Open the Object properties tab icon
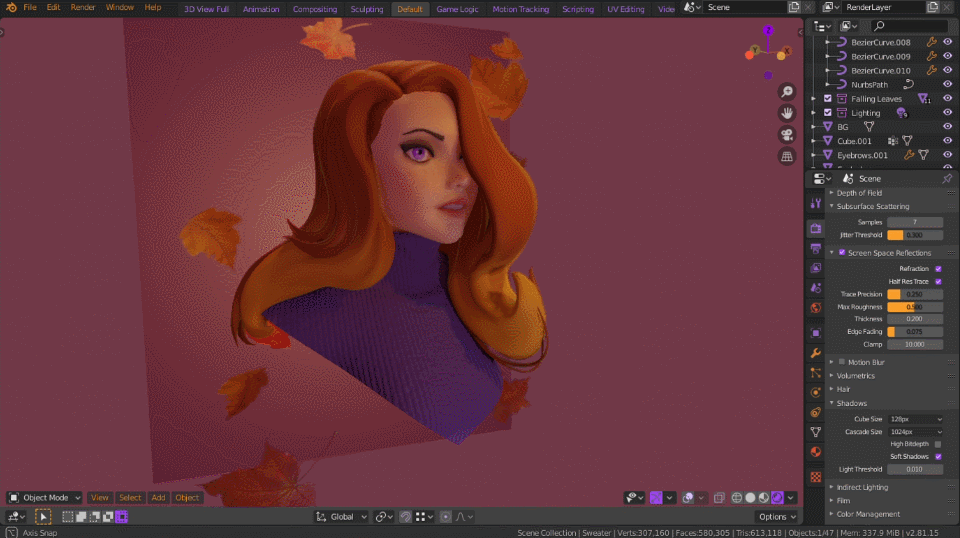This screenshot has width=960, height=538. pyautogui.click(x=816, y=333)
